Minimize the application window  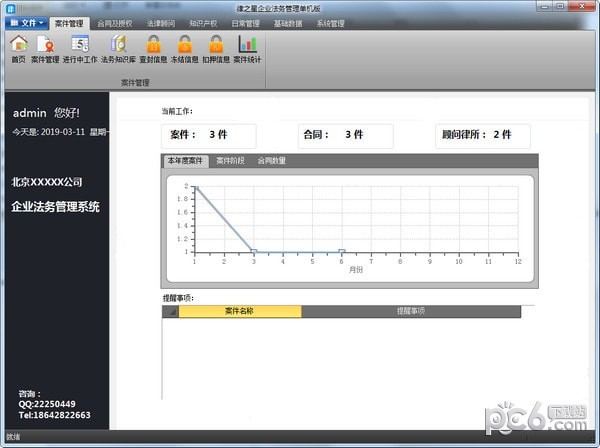click(545, 6)
